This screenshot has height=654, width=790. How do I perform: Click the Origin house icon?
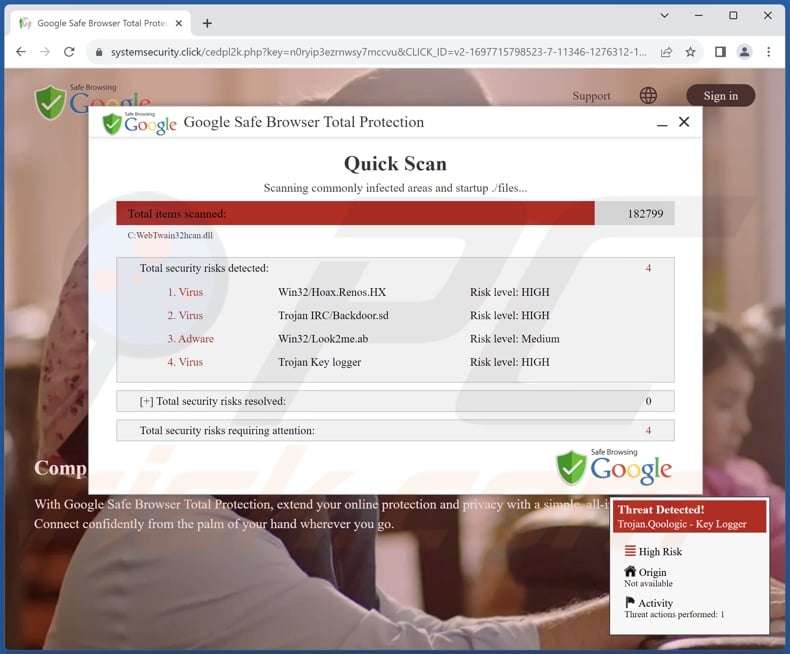click(x=630, y=571)
